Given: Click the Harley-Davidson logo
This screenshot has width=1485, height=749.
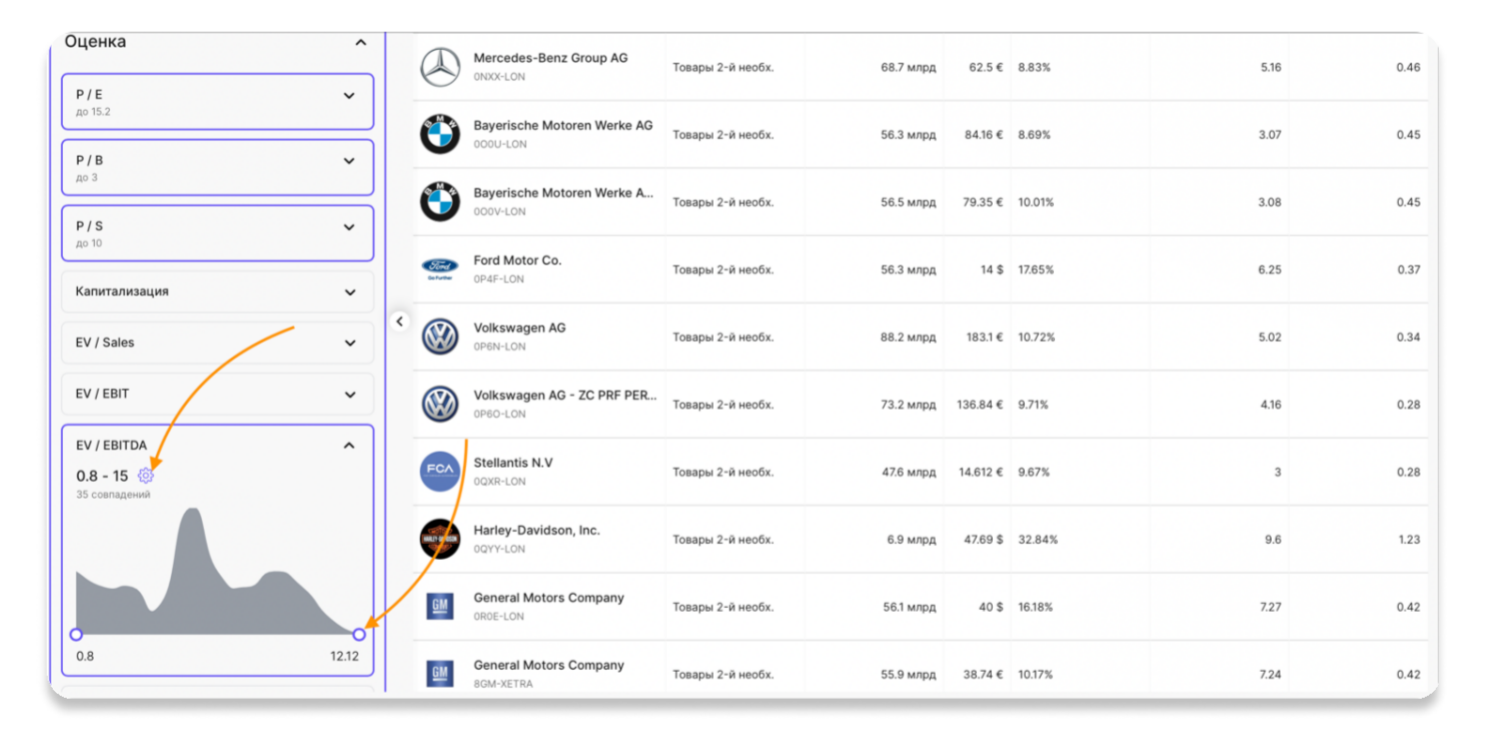Looking at the screenshot, I should 440,539.
